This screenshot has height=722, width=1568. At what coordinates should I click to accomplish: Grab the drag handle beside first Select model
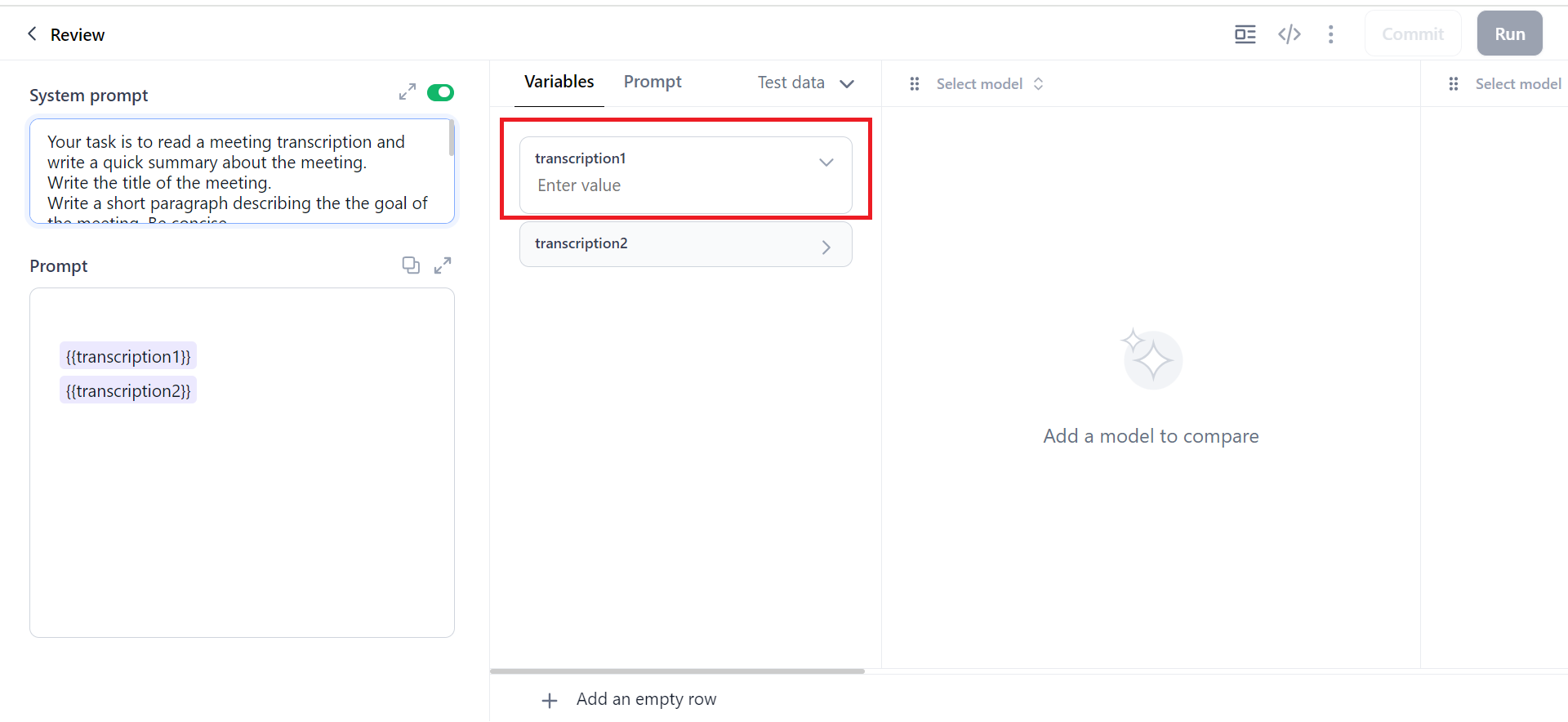point(915,84)
